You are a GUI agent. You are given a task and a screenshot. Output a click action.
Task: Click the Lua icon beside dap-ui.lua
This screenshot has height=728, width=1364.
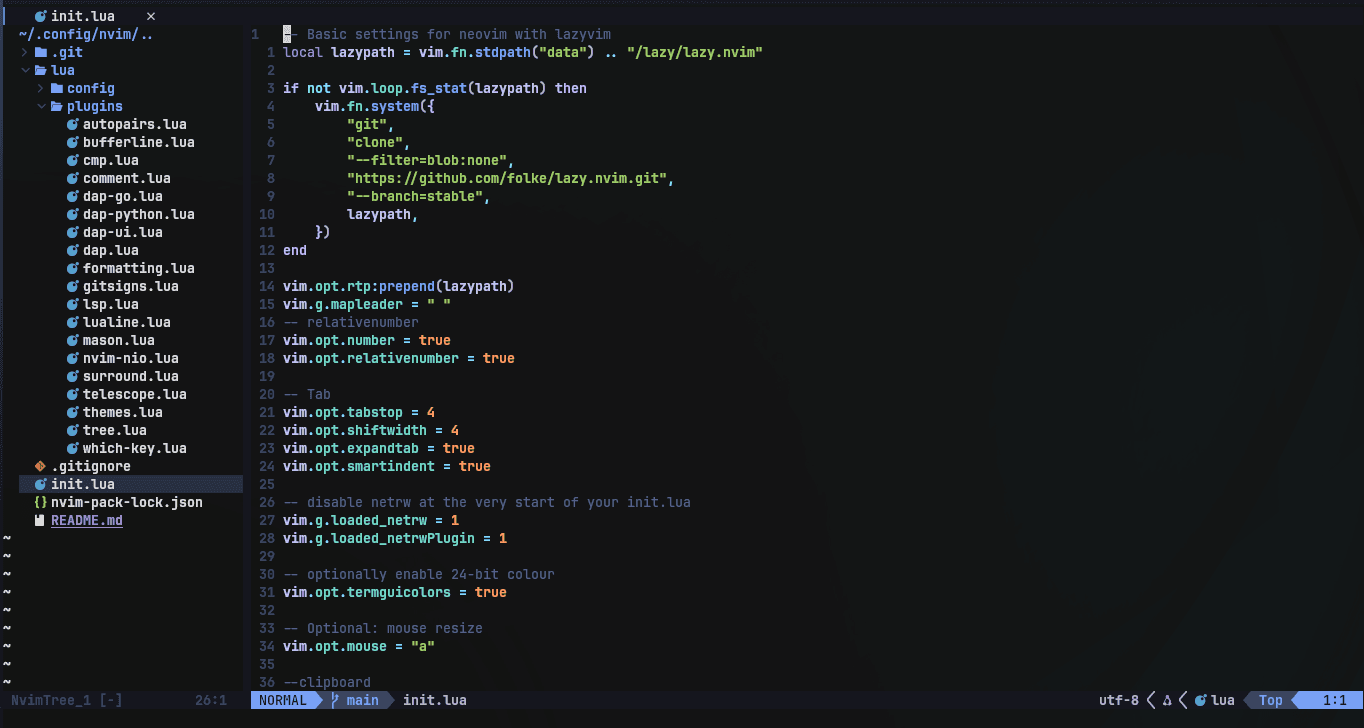tap(73, 232)
